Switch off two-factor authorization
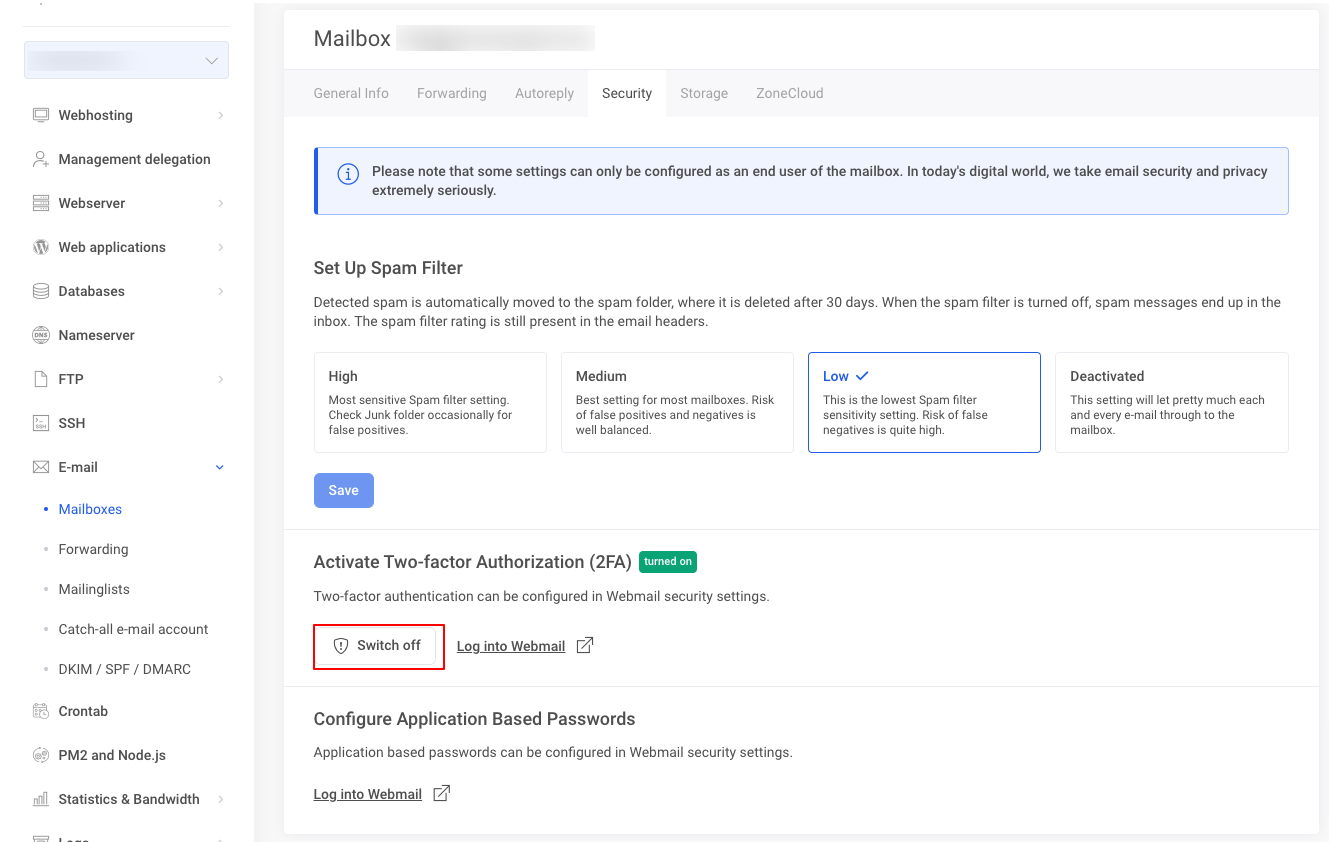The image size is (1329, 842). point(378,646)
